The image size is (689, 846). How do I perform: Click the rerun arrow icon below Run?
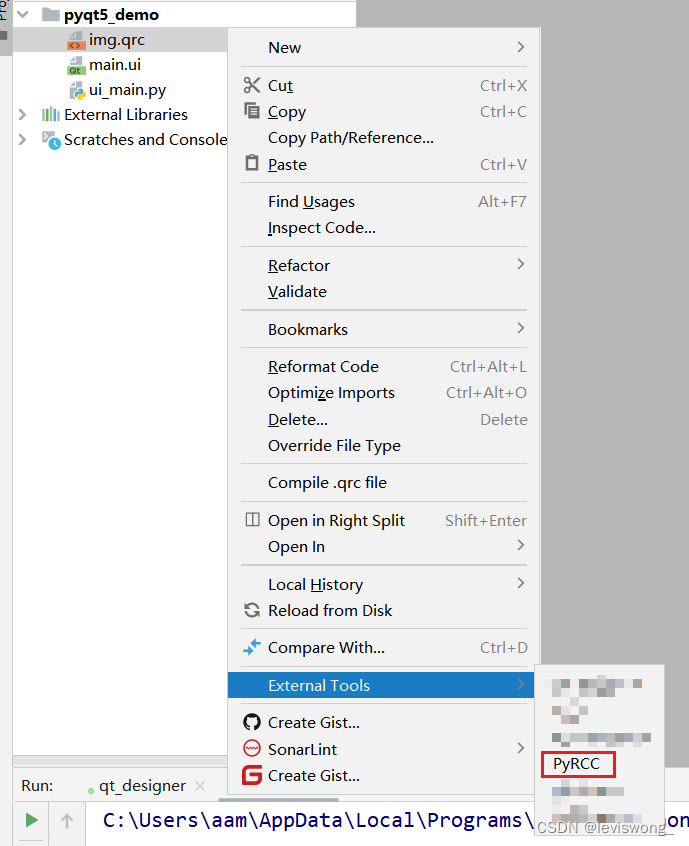click(66, 820)
